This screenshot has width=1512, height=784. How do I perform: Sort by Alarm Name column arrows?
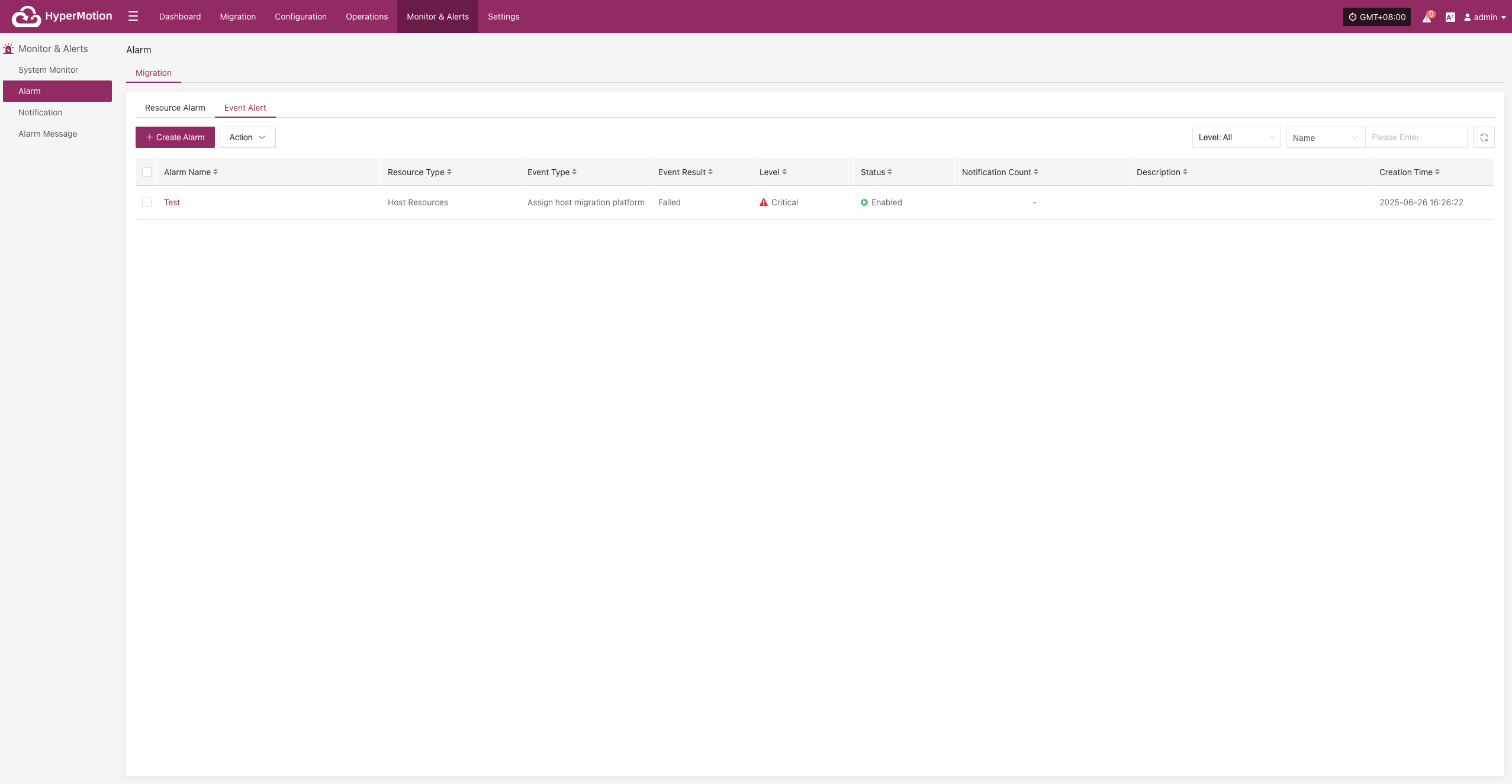tap(215, 172)
